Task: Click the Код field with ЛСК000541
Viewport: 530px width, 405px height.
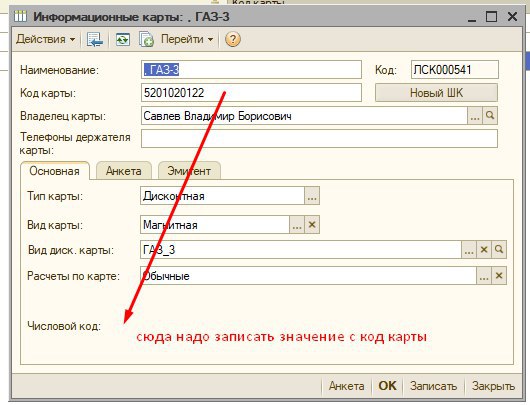Action: [455, 70]
